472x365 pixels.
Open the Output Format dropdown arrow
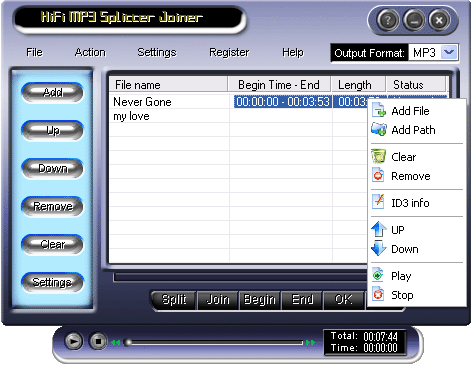[x=449, y=52]
